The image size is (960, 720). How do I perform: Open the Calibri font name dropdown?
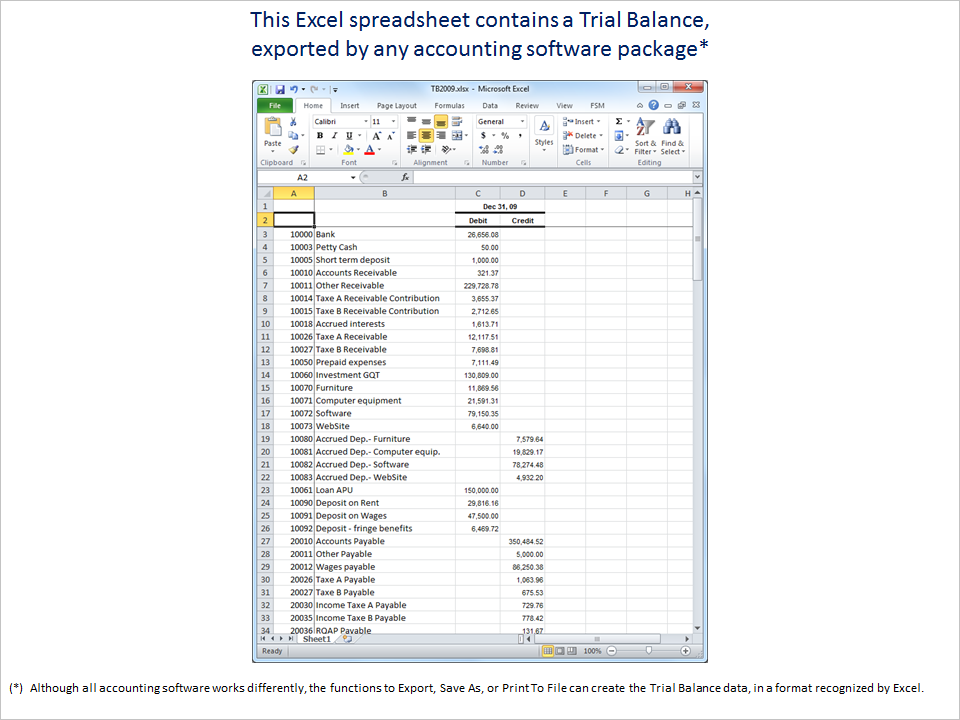tap(364, 121)
